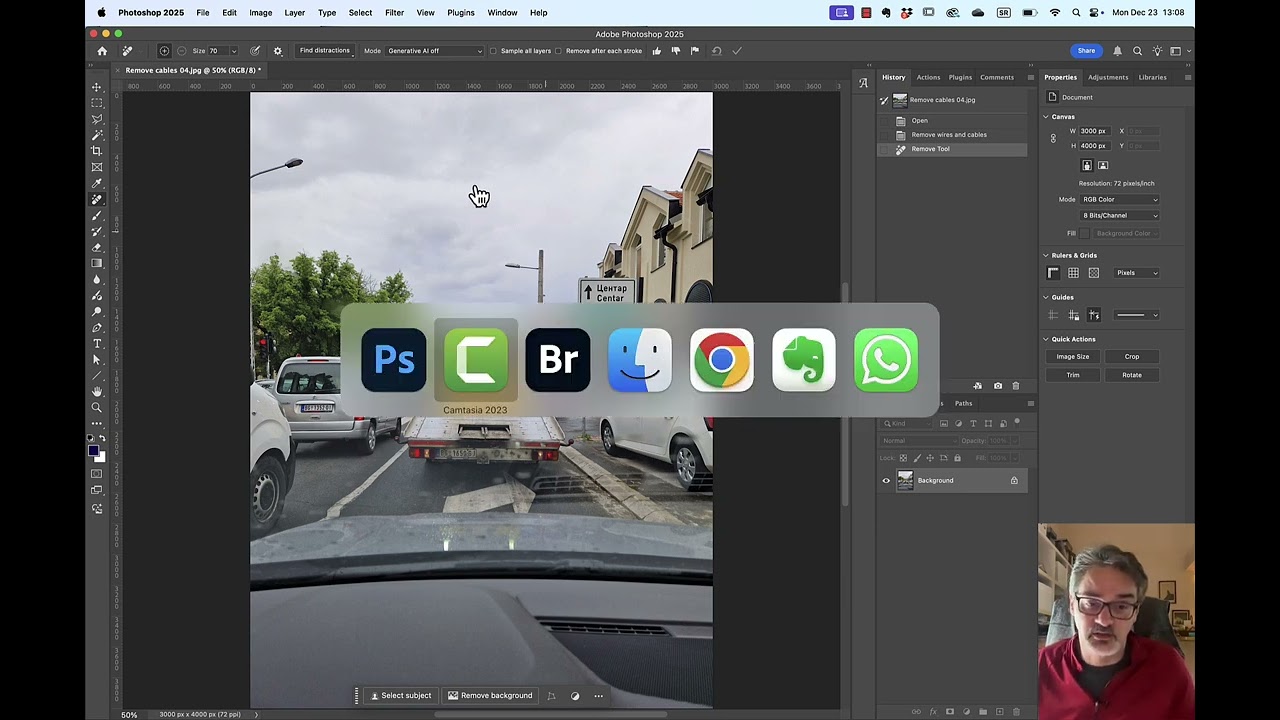Click the foreground color swatch in the toolbar
This screenshot has width=1280, height=720.
click(x=94, y=450)
